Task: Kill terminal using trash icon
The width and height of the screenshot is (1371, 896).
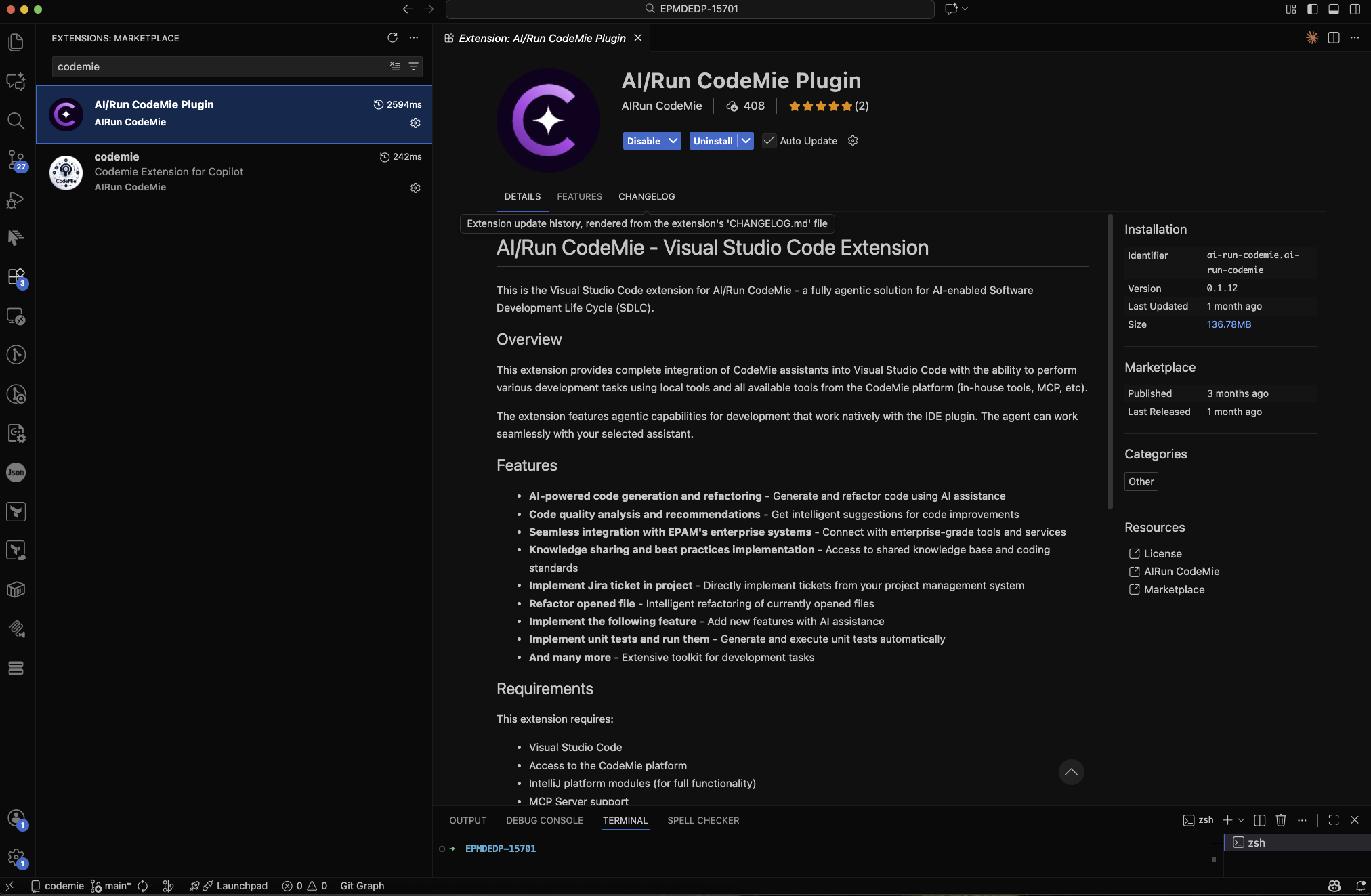Action: click(x=1280, y=820)
